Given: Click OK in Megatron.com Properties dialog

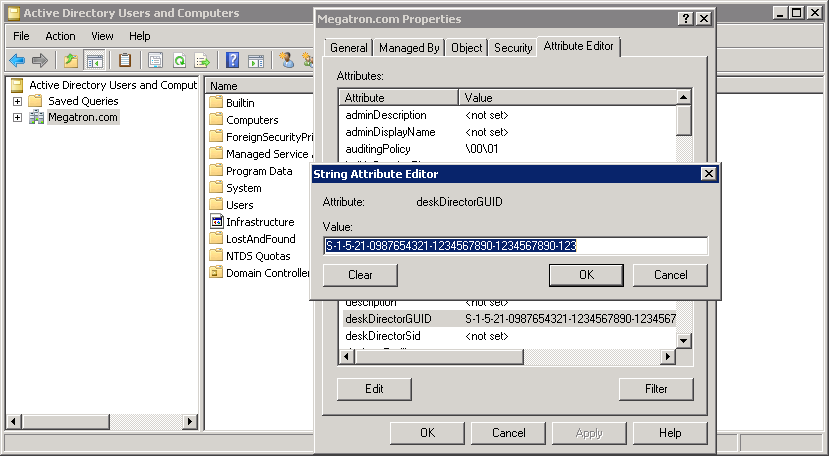Looking at the screenshot, I should (427, 433).
